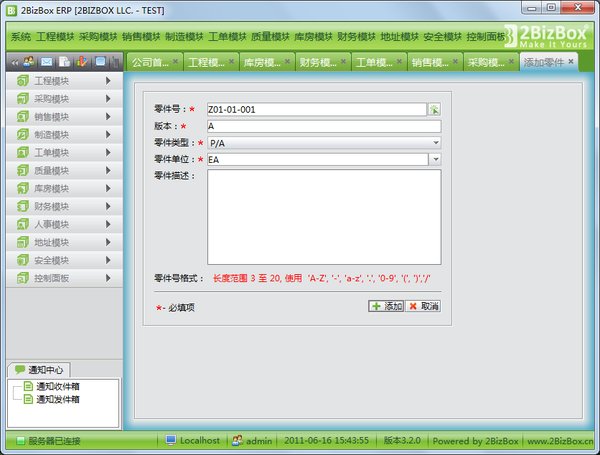This screenshot has width=600, height=455.
Task: Close the 添加零件 tab
Action: pos(571,61)
